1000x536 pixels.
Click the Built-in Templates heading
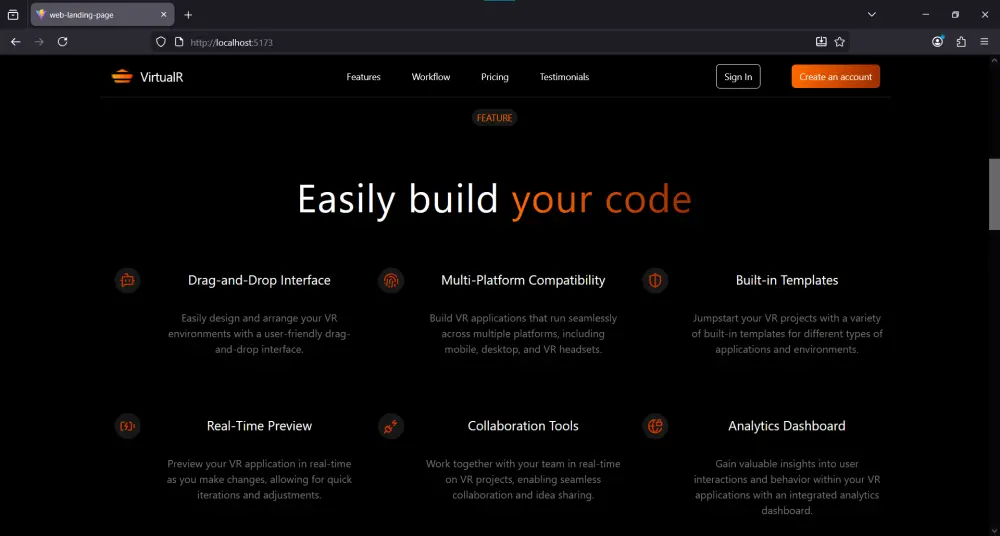(x=787, y=280)
